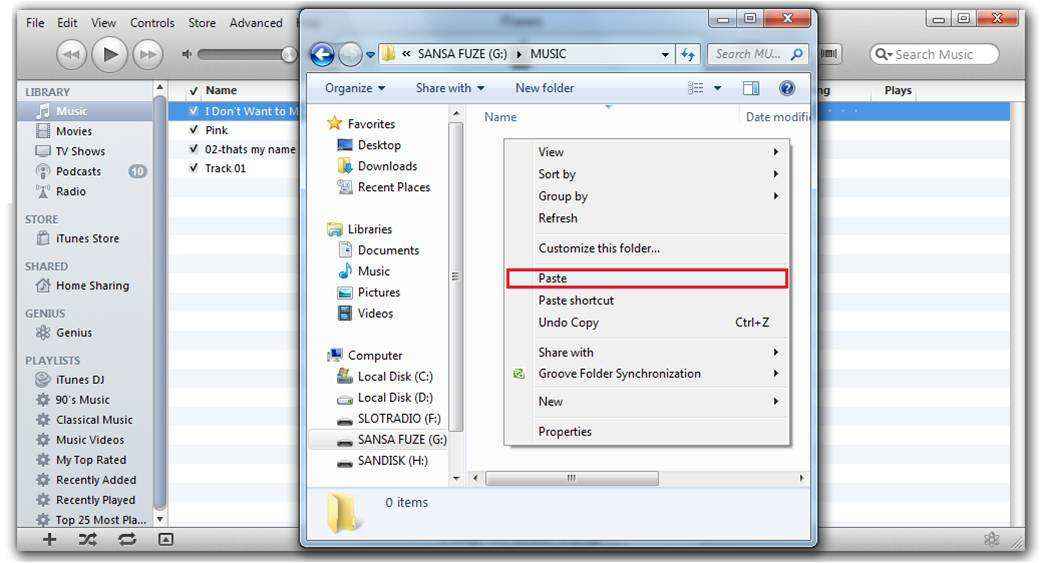Open Local Disk (C:)
Image resolution: width=1040 pixels, height=563 pixels.
385,376
